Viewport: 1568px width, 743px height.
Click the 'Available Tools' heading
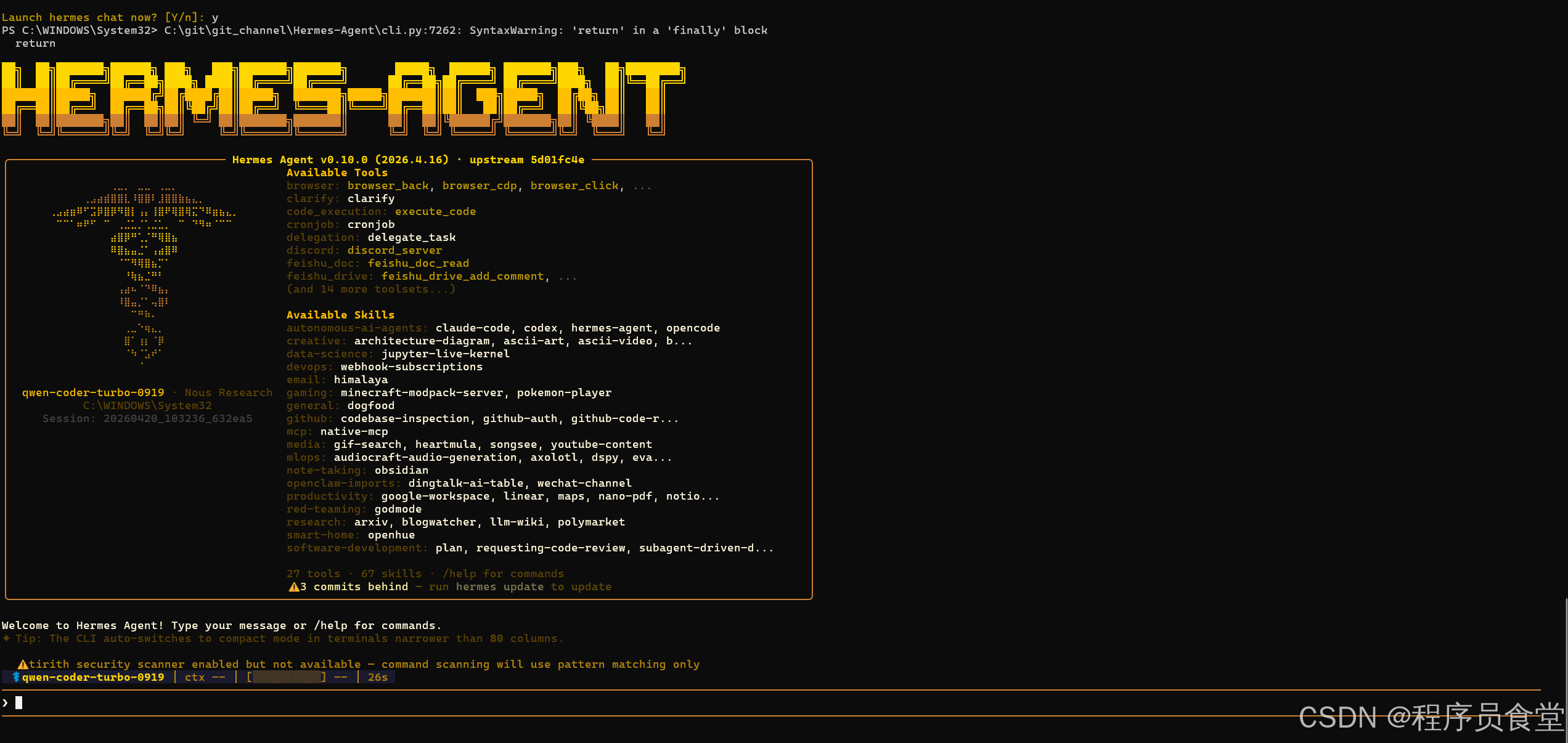tap(337, 173)
